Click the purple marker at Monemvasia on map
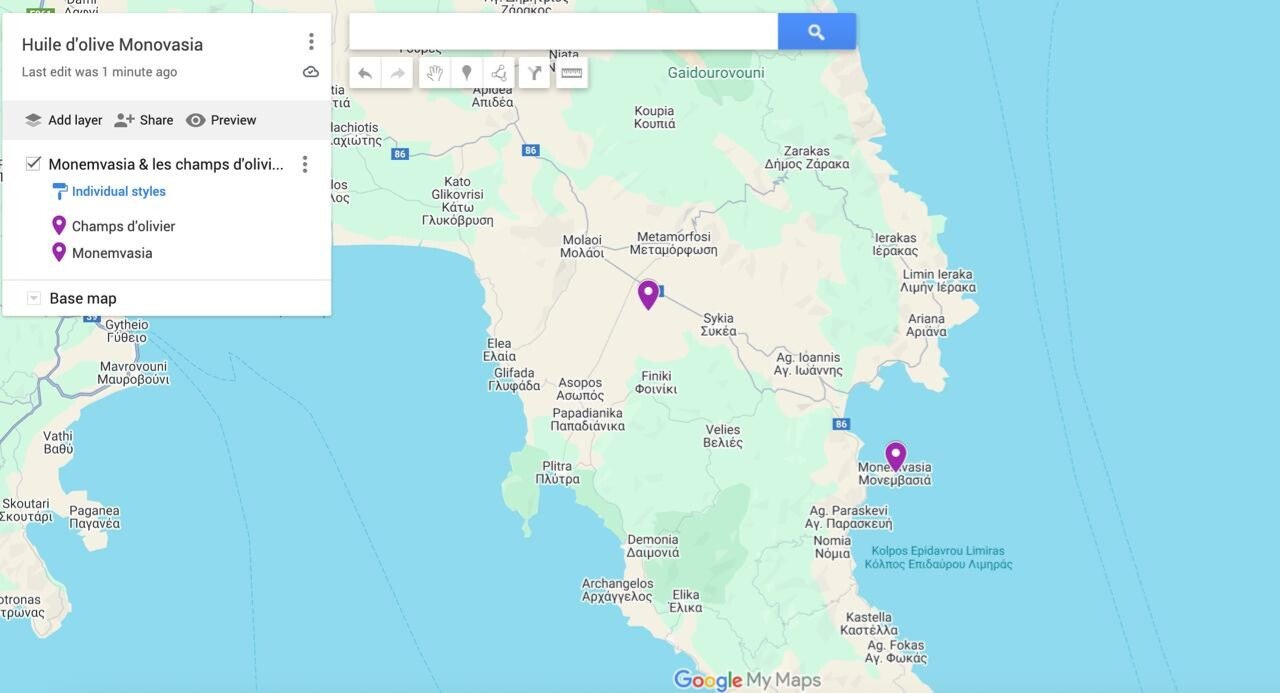Image resolution: width=1280 pixels, height=693 pixels. click(x=895, y=457)
